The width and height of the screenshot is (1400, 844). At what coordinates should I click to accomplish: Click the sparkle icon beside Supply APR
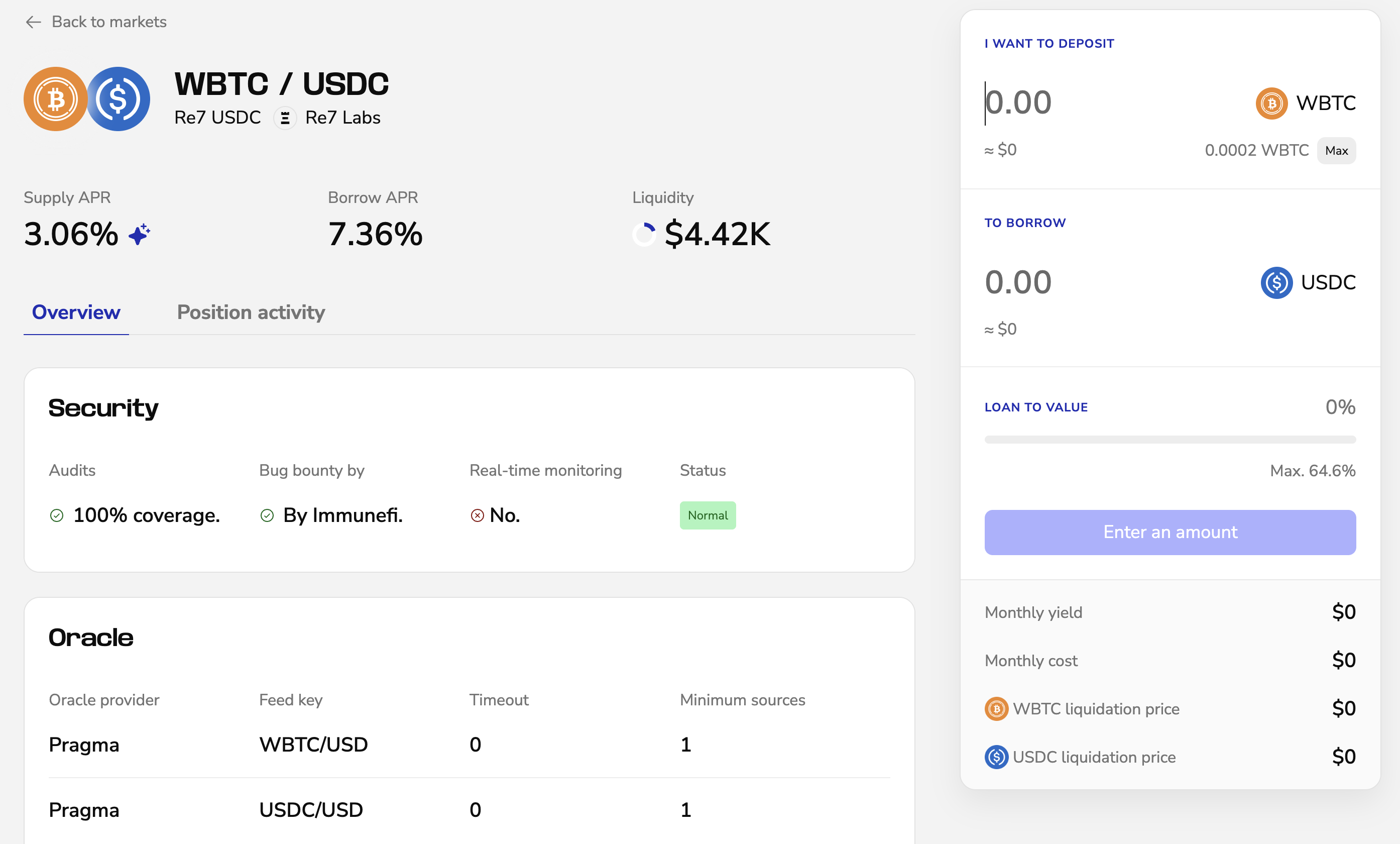(139, 234)
